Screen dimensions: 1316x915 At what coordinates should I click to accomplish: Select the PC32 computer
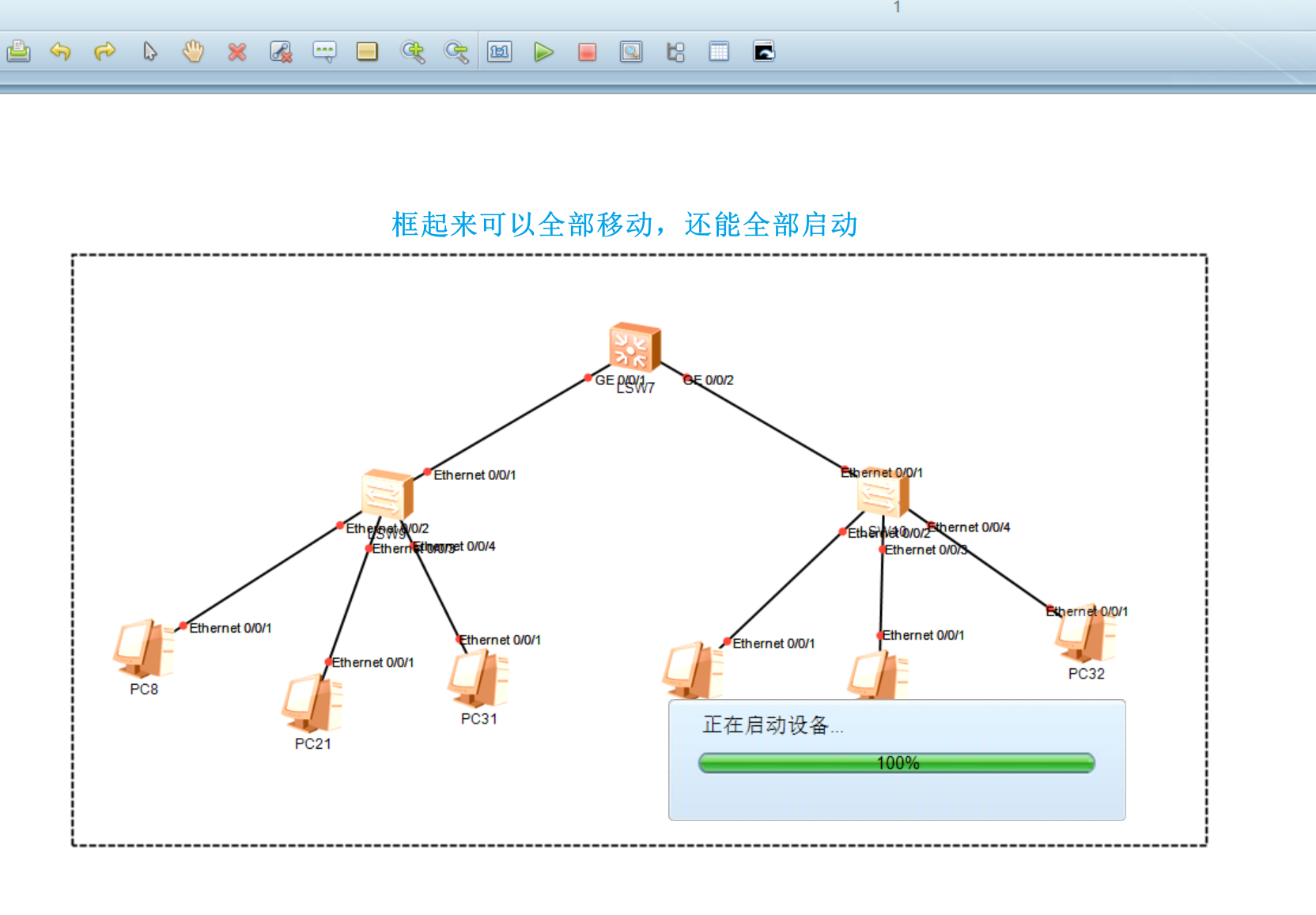(x=1087, y=633)
